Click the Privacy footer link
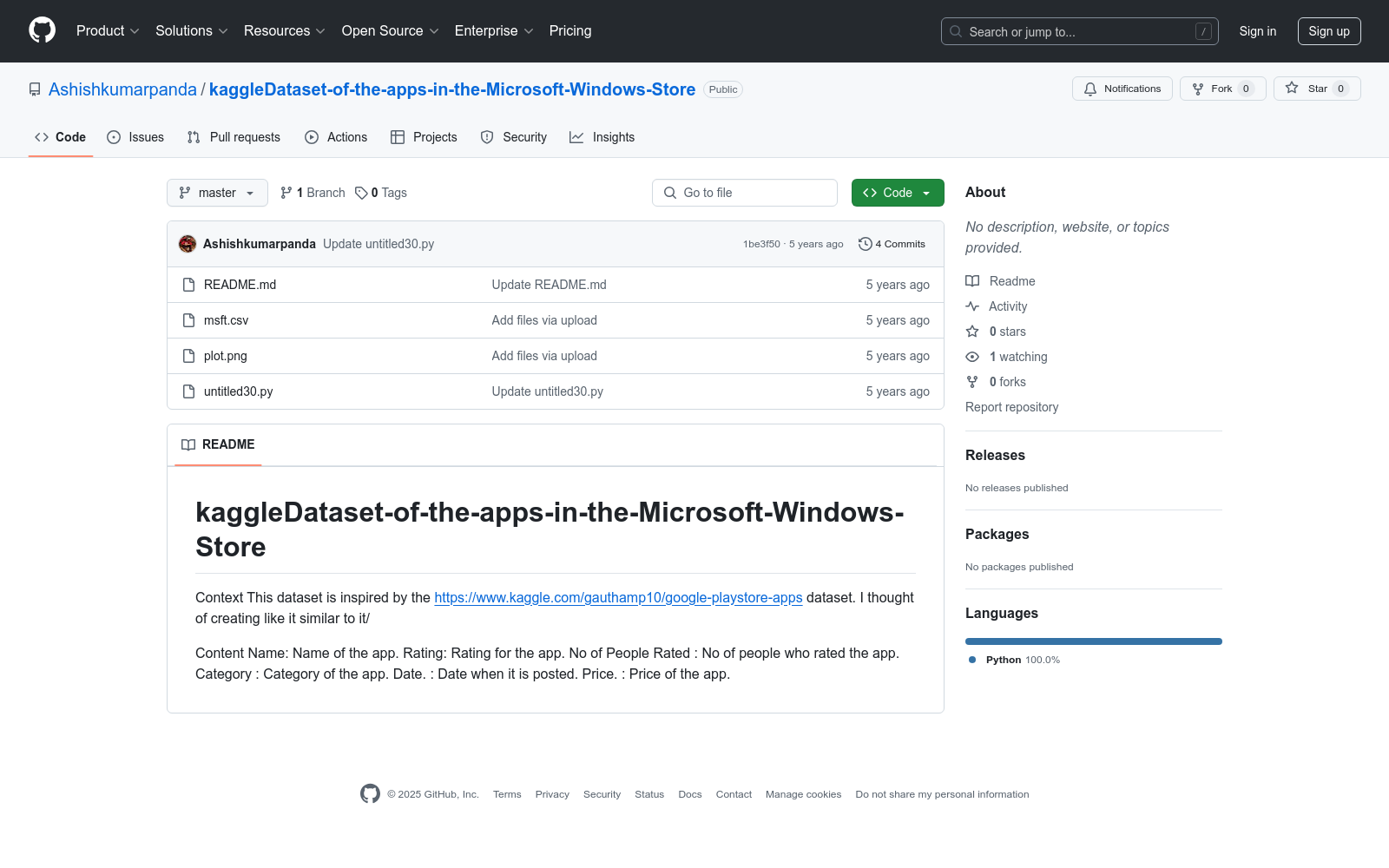This screenshot has width=1389, height=868. pyautogui.click(x=552, y=794)
